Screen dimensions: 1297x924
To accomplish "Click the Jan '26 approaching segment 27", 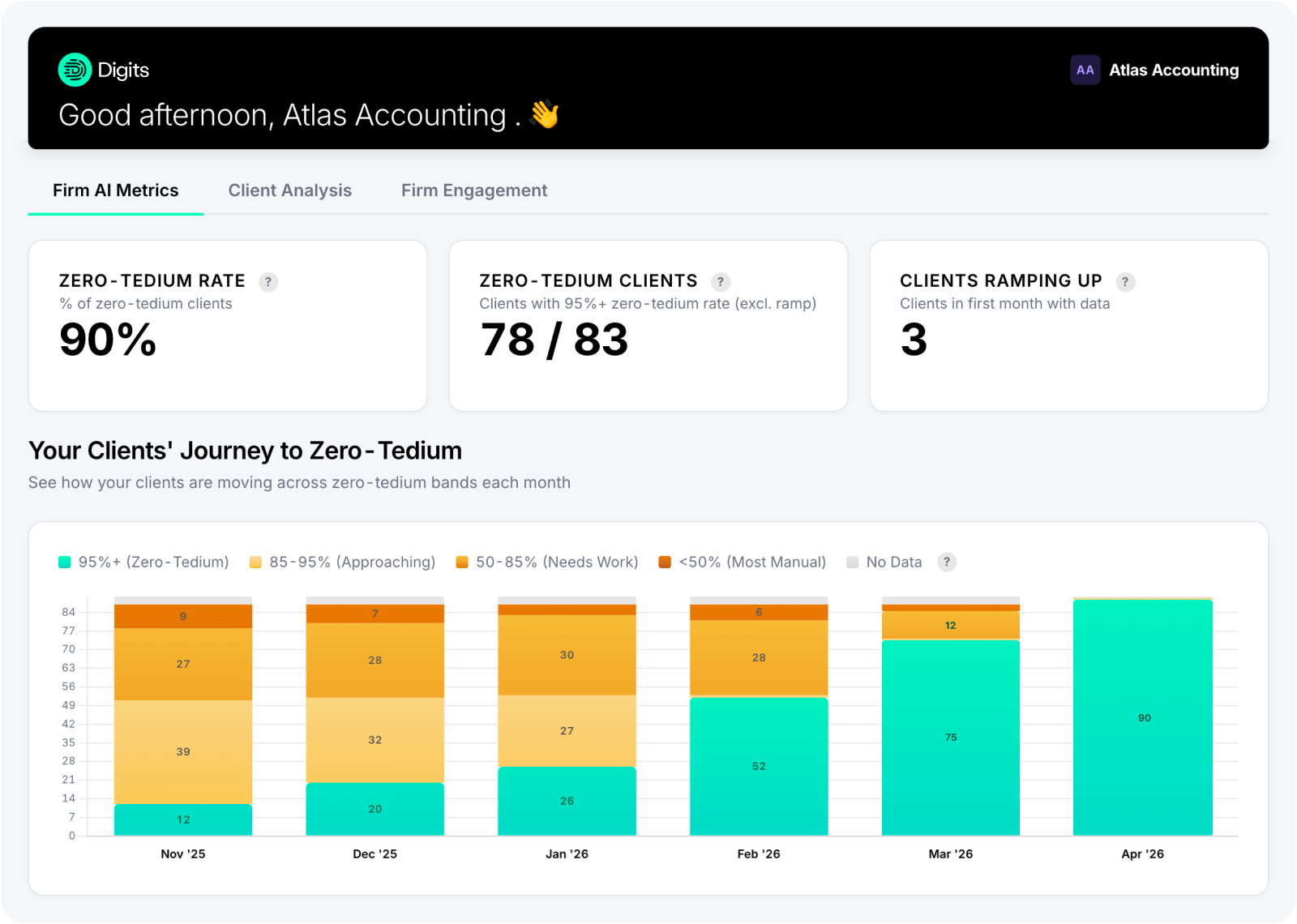I will click(567, 731).
